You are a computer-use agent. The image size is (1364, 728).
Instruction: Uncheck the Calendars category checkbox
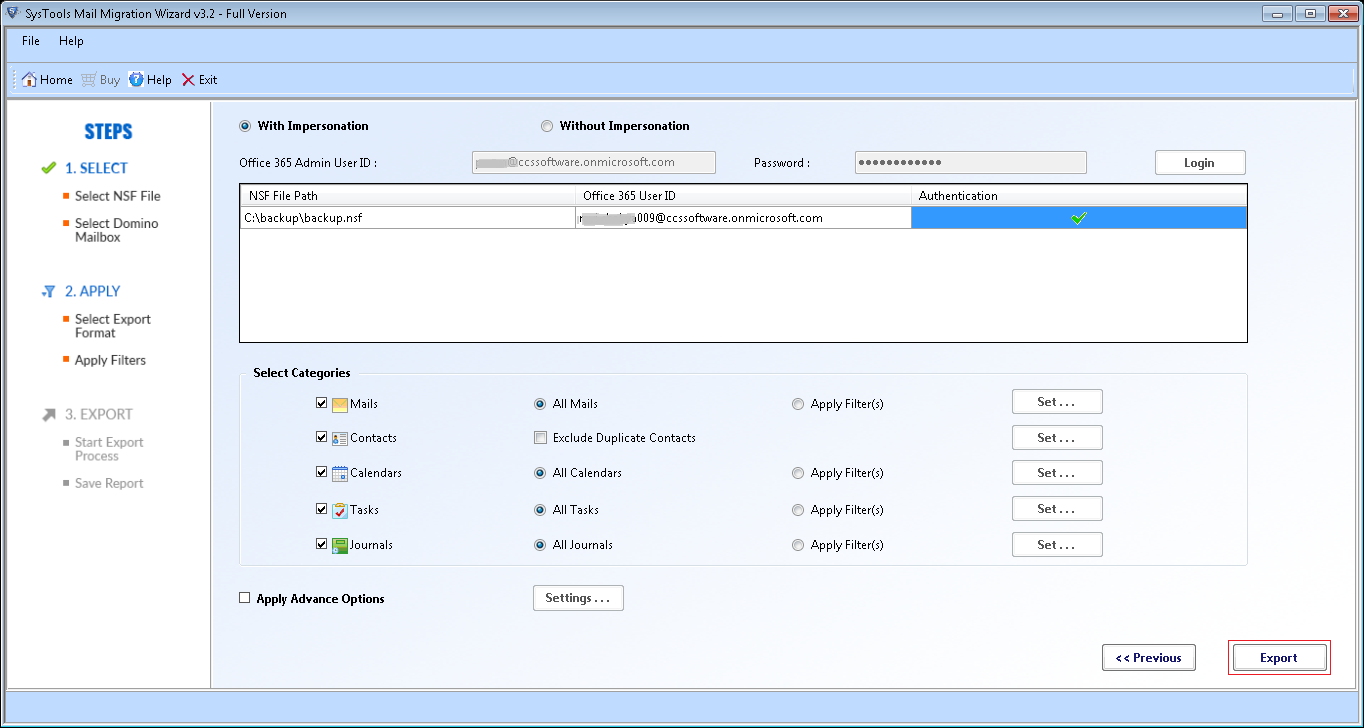click(x=322, y=473)
